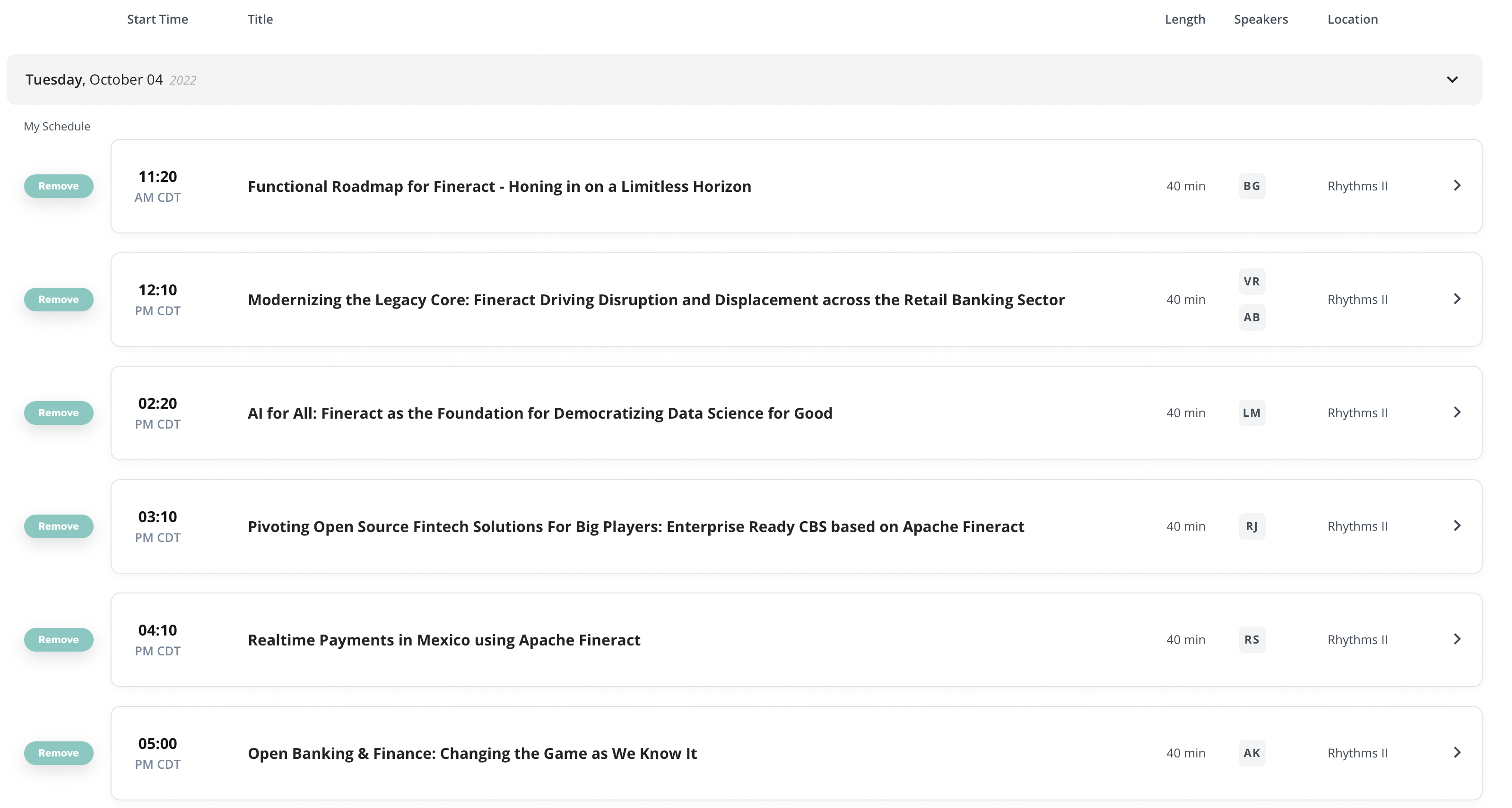Screen dimensions: 1512x808
Task: Remove the Open Banking & Finance session
Action: (58, 753)
